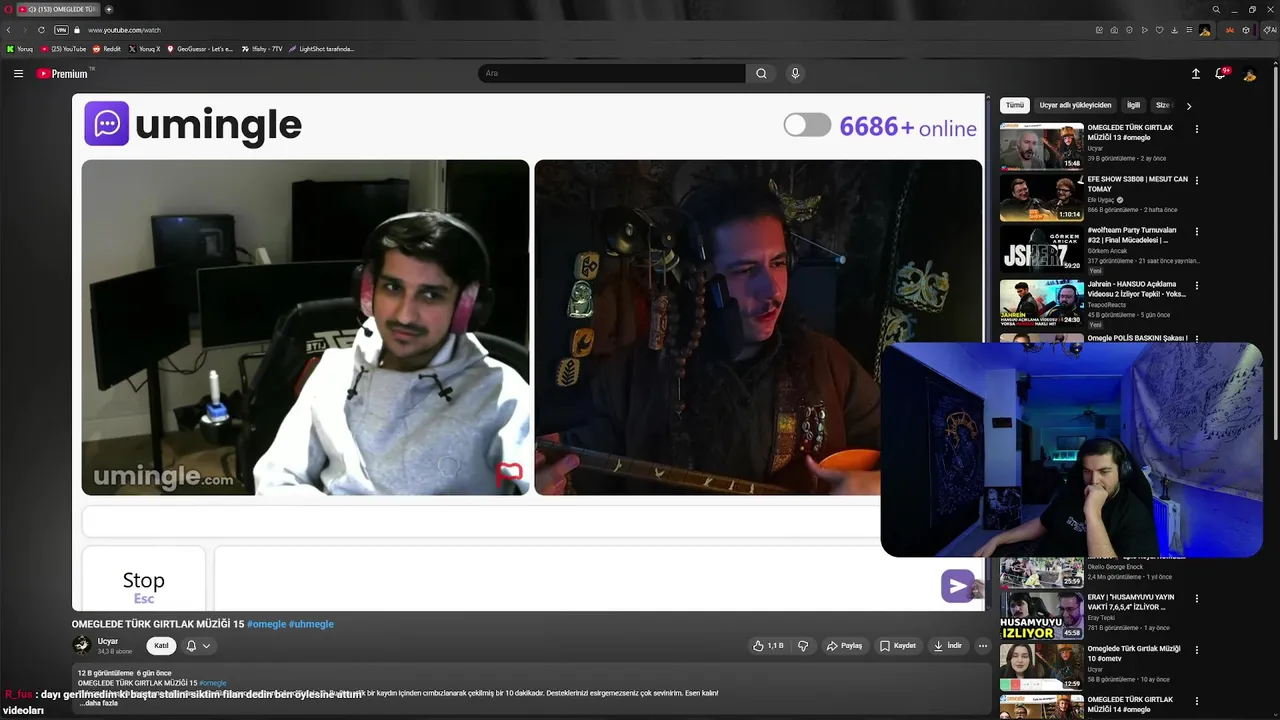Open a new browser tab
Image resolution: width=1280 pixels, height=720 pixels.
(x=109, y=9)
